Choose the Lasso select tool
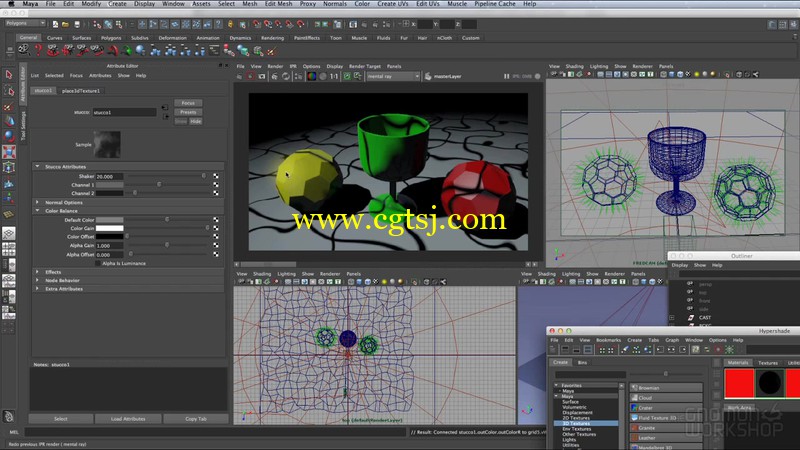 pos(9,90)
